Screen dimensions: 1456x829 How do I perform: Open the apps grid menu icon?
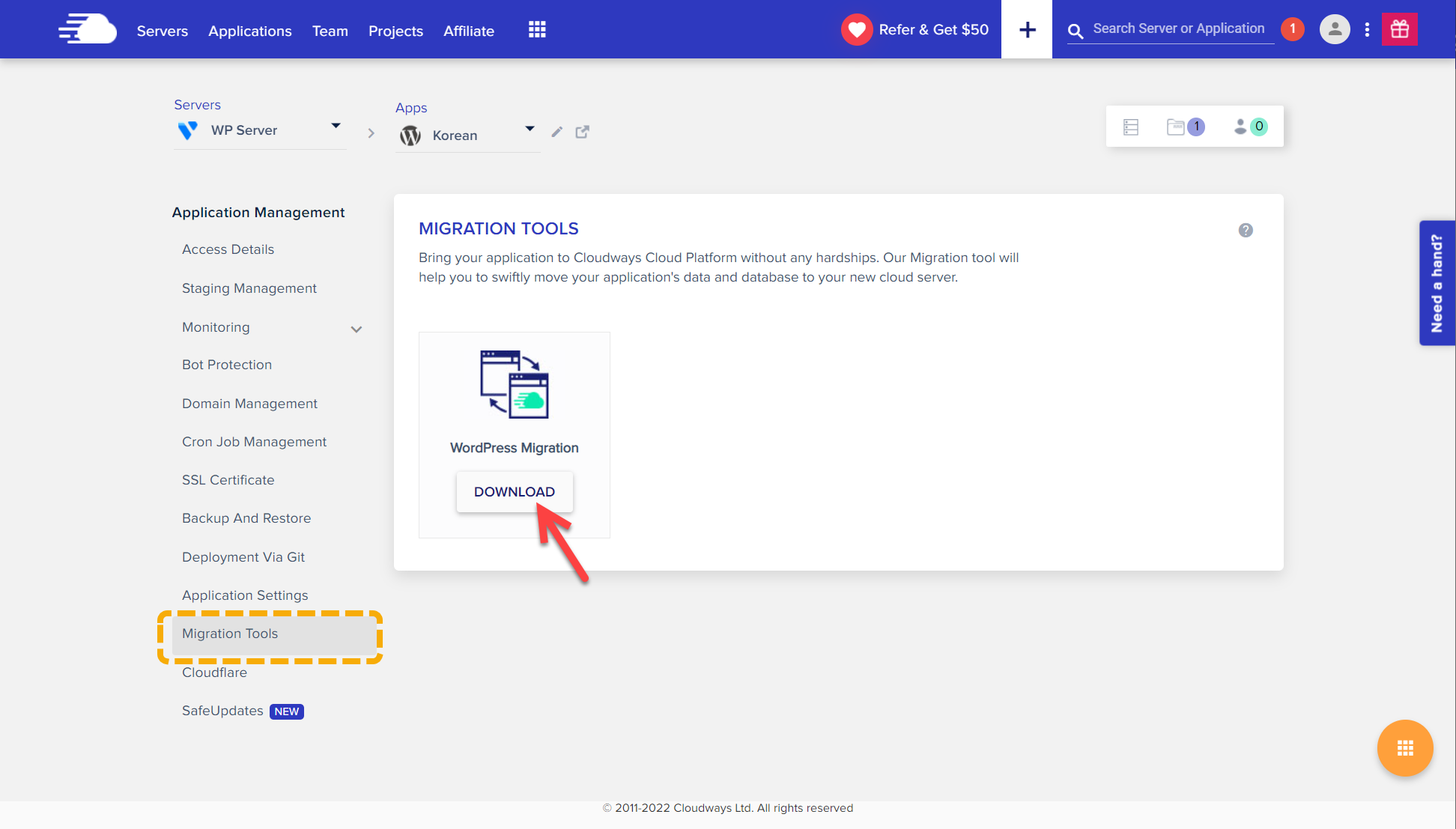tap(537, 30)
